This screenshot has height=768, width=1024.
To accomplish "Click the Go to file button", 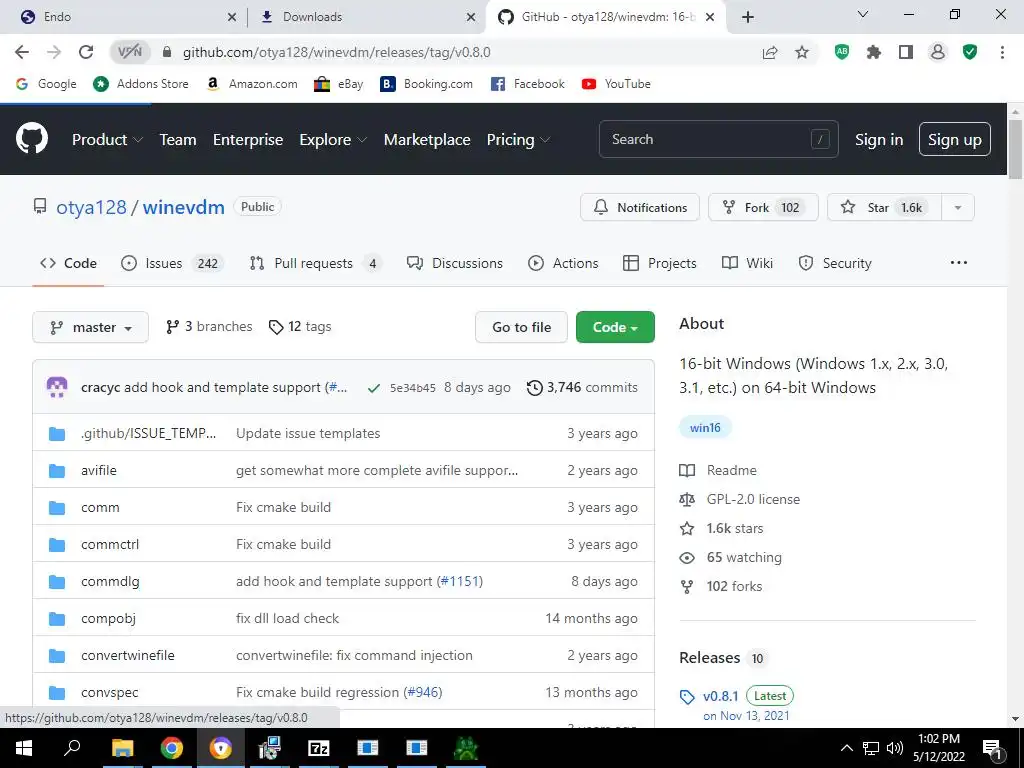I will coord(521,327).
